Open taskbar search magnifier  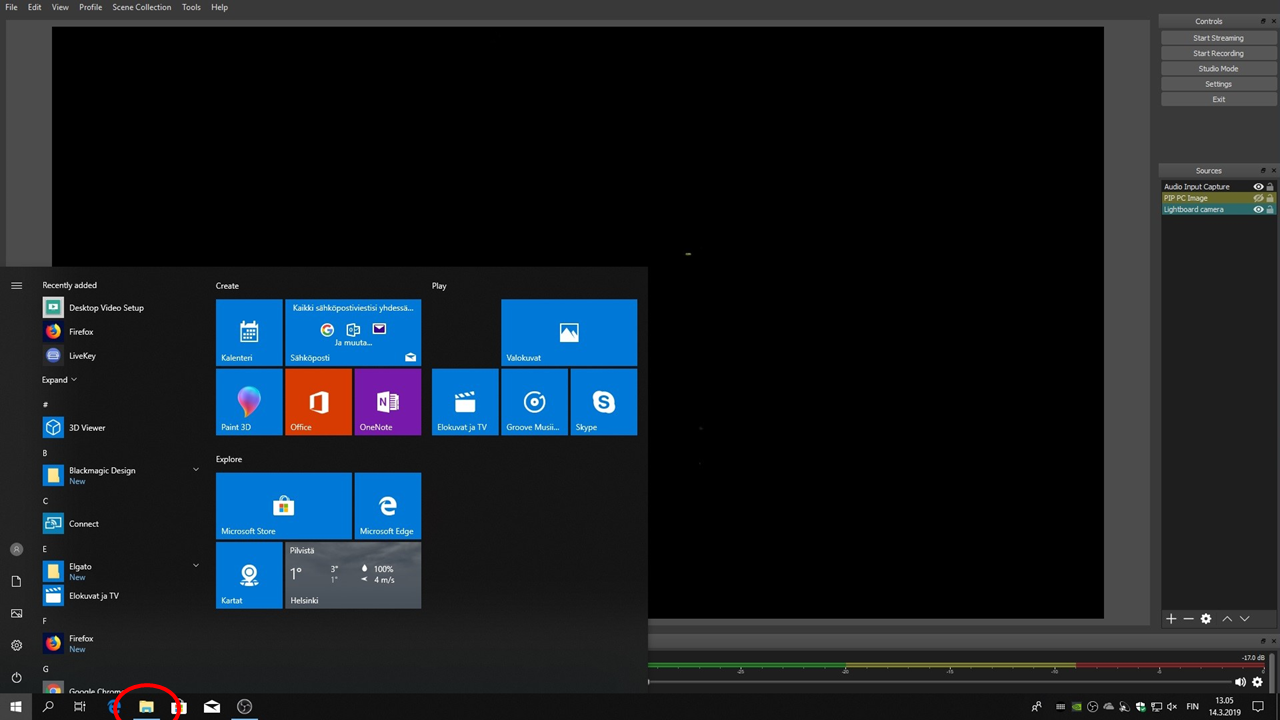[48, 707]
